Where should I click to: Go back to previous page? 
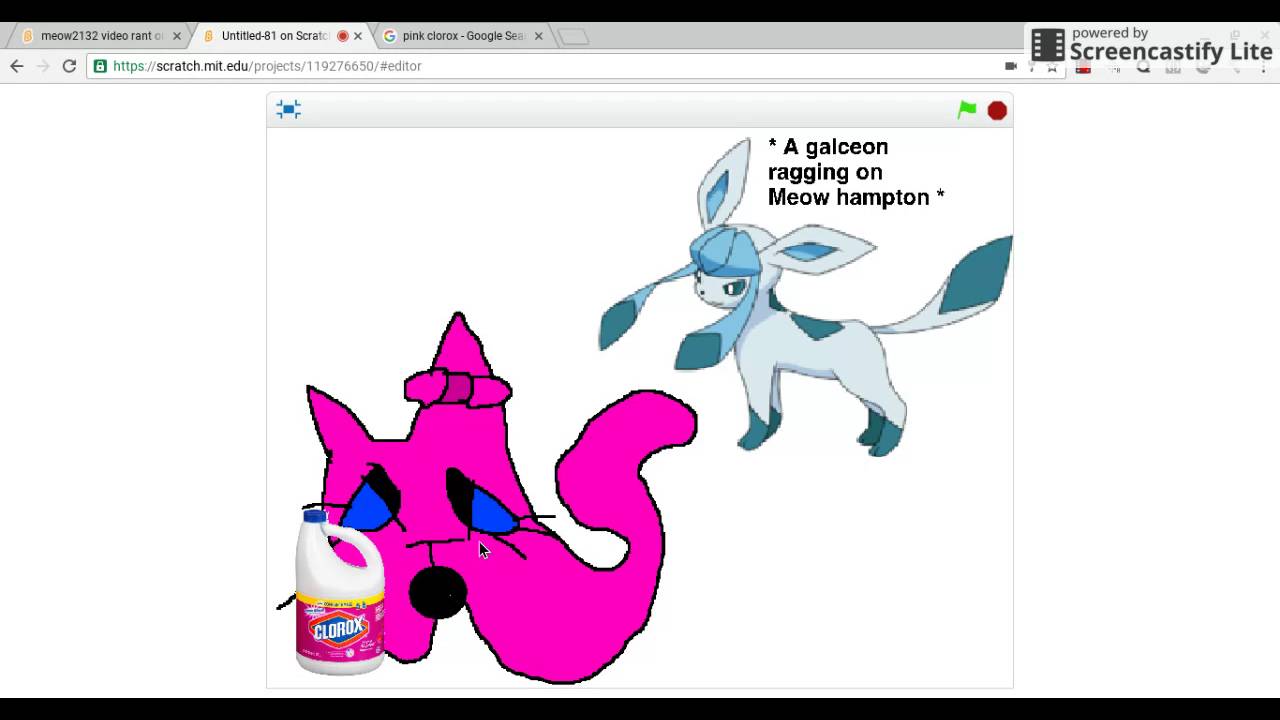pos(17,66)
